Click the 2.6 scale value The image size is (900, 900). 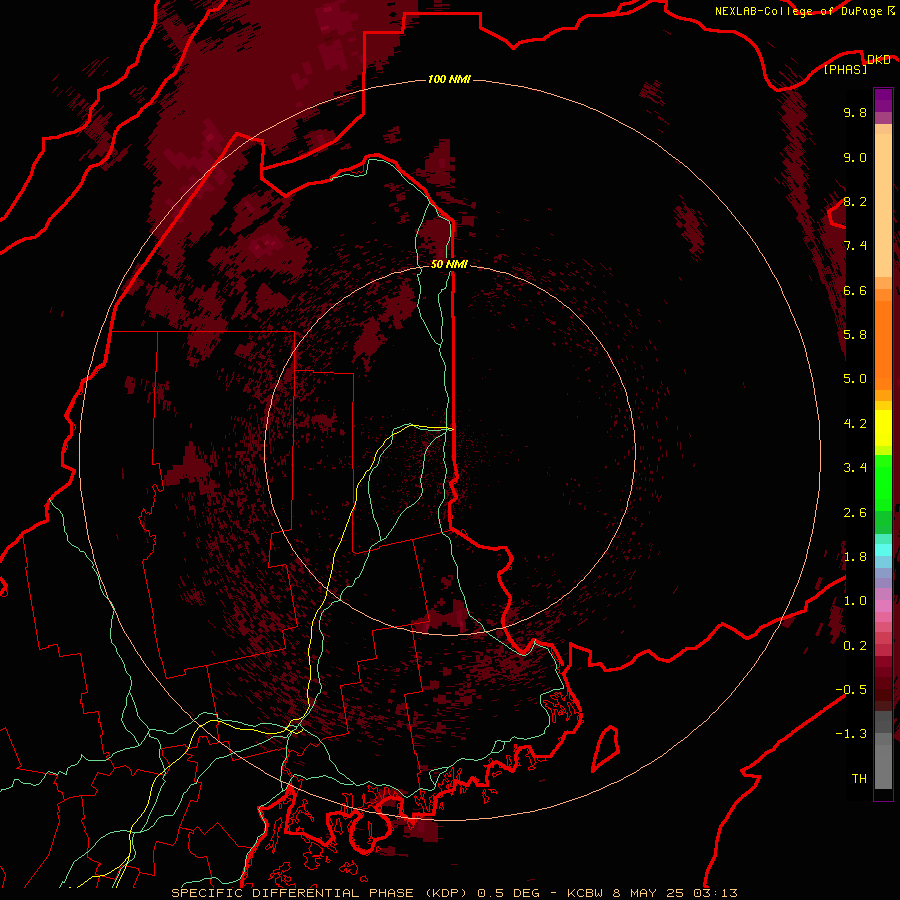pyautogui.click(x=855, y=513)
